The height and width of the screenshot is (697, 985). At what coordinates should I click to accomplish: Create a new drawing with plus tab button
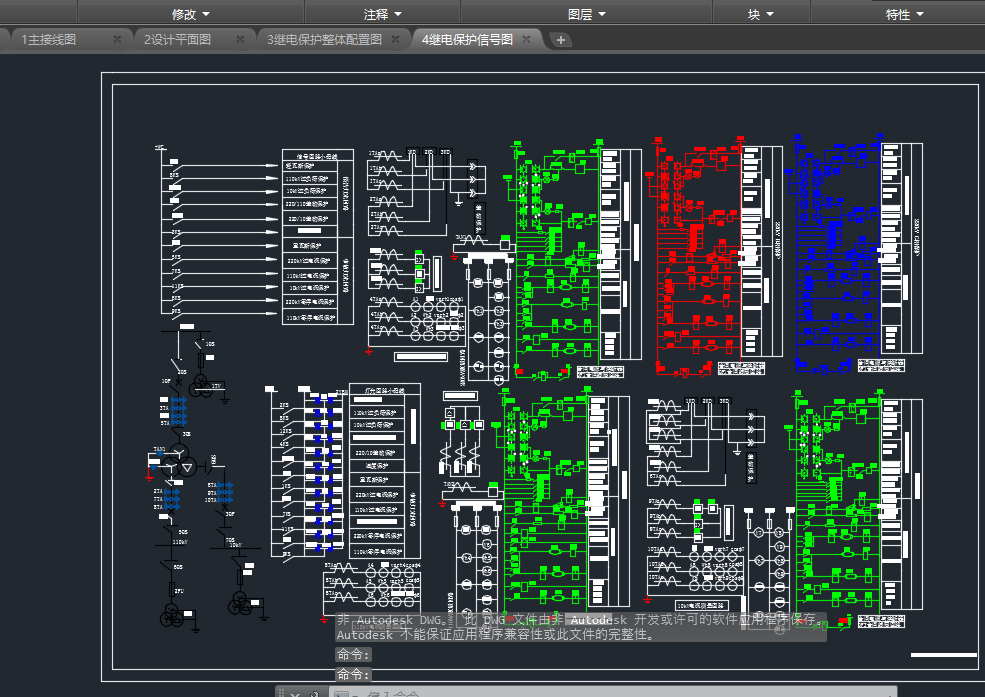560,40
